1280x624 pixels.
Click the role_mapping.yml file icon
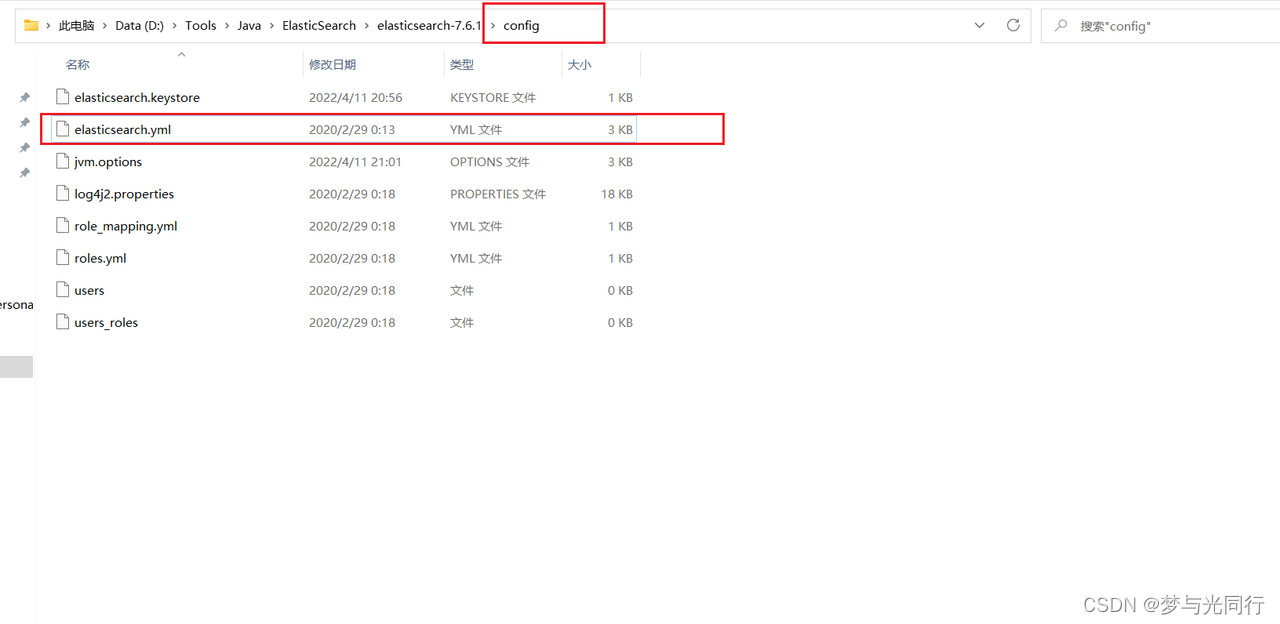tap(63, 225)
